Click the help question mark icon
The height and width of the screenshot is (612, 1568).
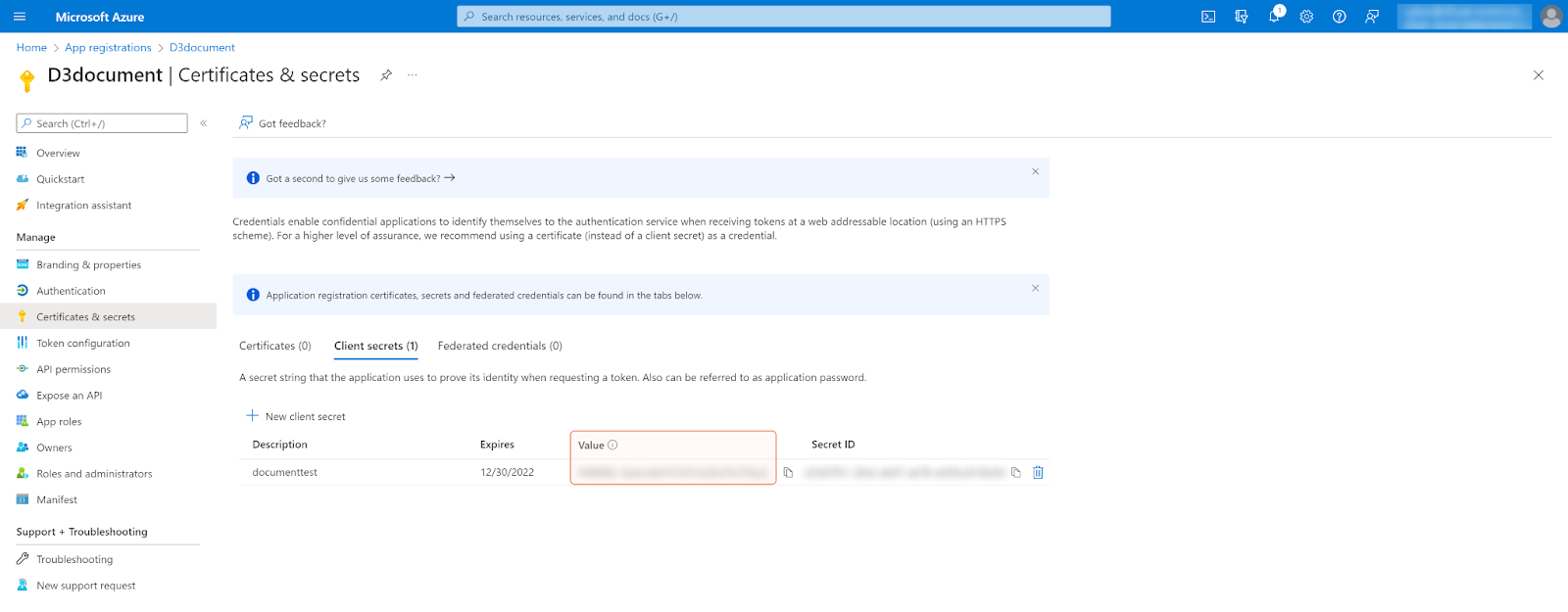pyautogui.click(x=1339, y=17)
